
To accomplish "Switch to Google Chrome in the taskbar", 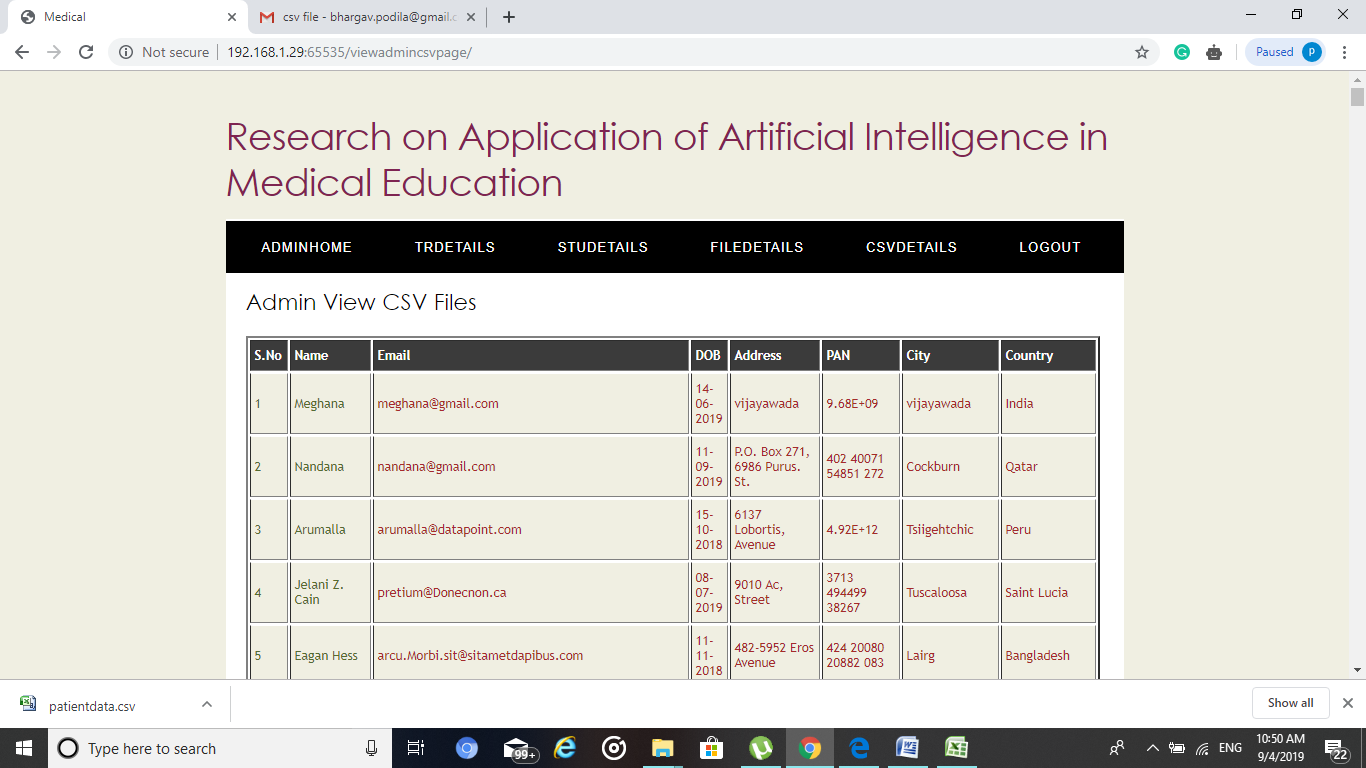I will [x=810, y=748].
